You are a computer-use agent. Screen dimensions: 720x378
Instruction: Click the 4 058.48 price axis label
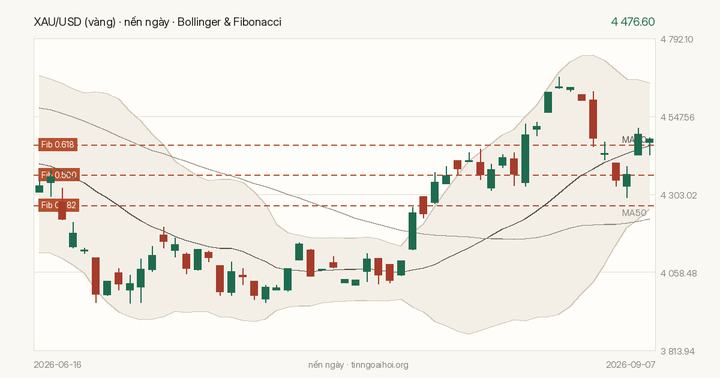678,274
